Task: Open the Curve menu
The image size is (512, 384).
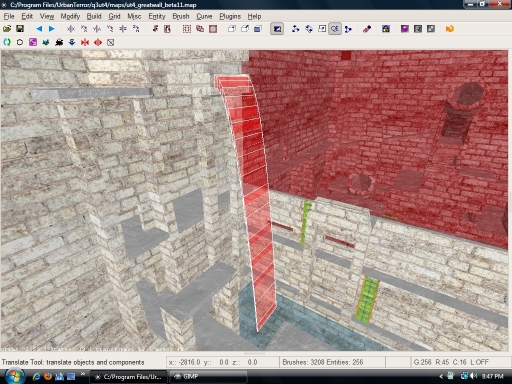Action: pos(204,16)
